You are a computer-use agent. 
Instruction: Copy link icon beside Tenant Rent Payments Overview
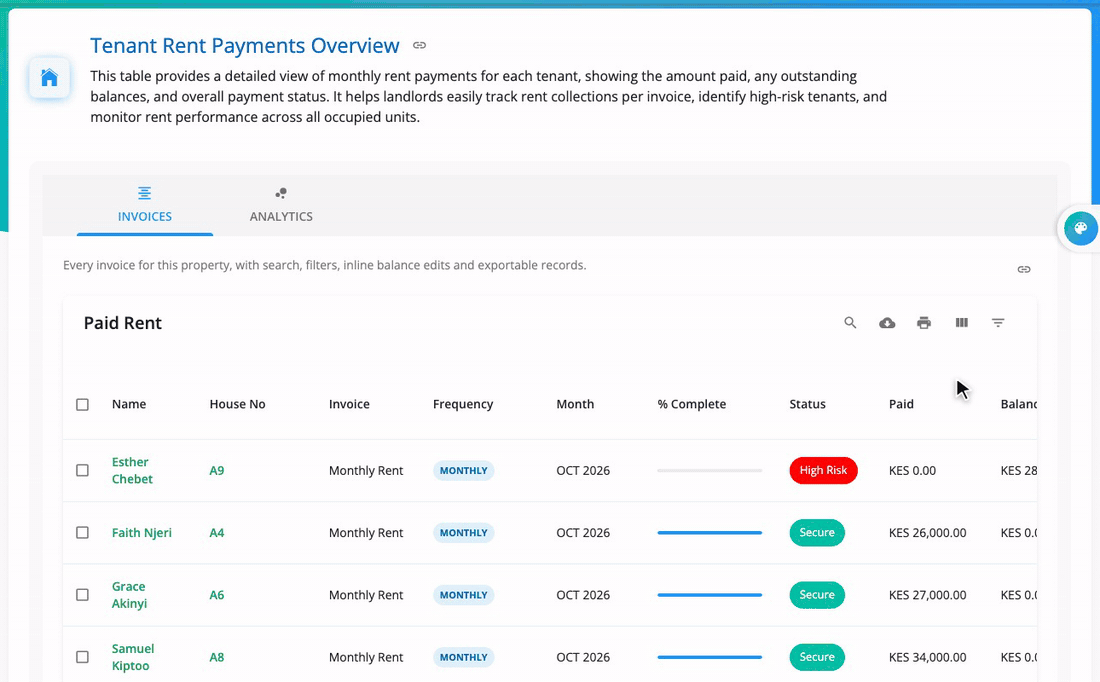click(x=420, y=46)
